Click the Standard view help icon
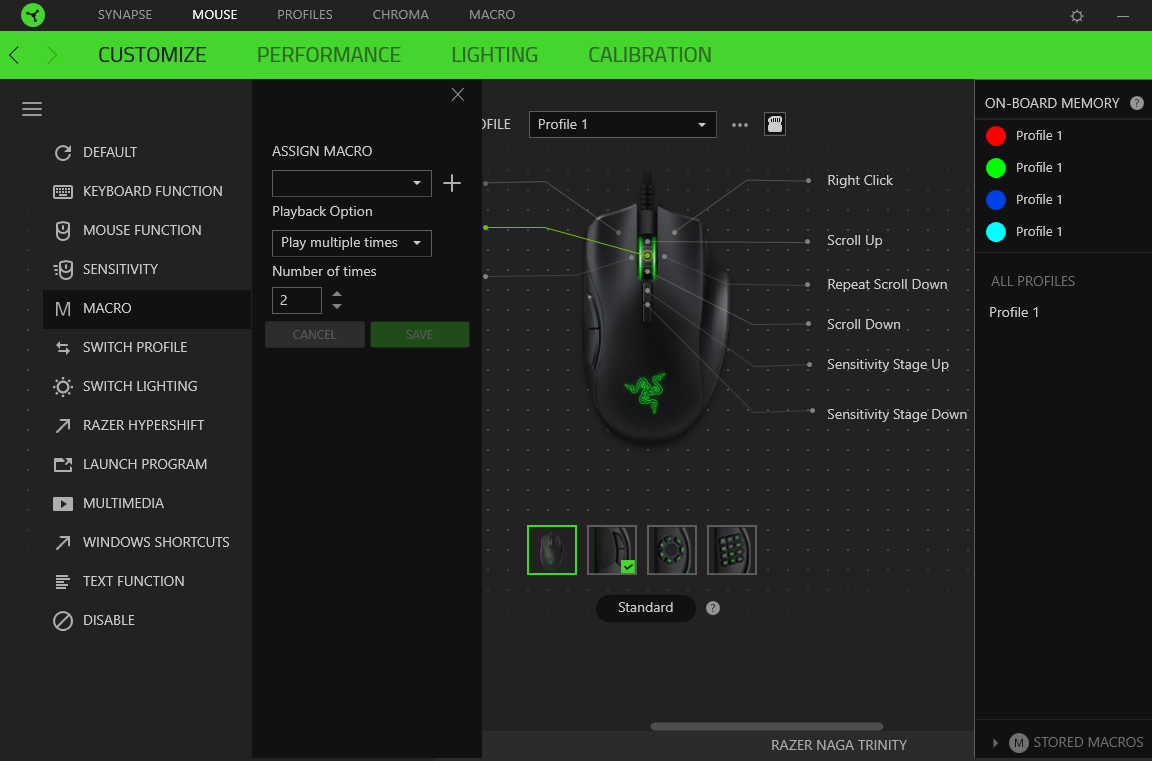Screen dimensions: 1152x761 pyautogui.click(x=713, y=608)
